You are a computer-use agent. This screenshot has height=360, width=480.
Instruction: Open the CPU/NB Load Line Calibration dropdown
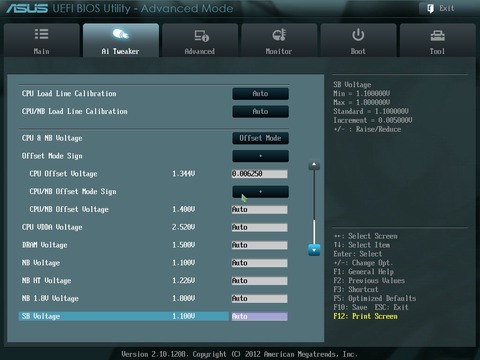pos(260,111)
